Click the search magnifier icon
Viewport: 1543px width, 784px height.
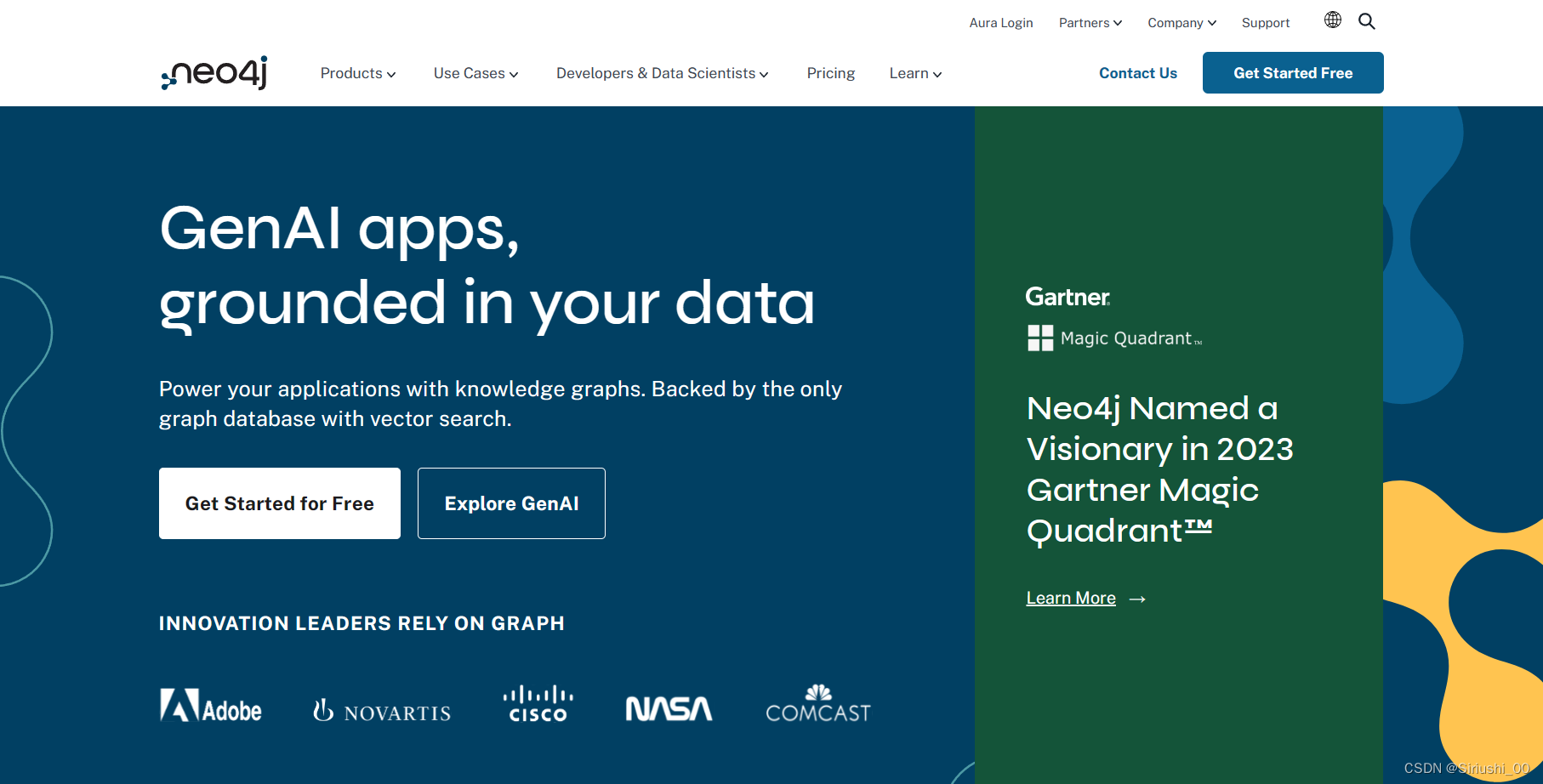(1367, 21)
